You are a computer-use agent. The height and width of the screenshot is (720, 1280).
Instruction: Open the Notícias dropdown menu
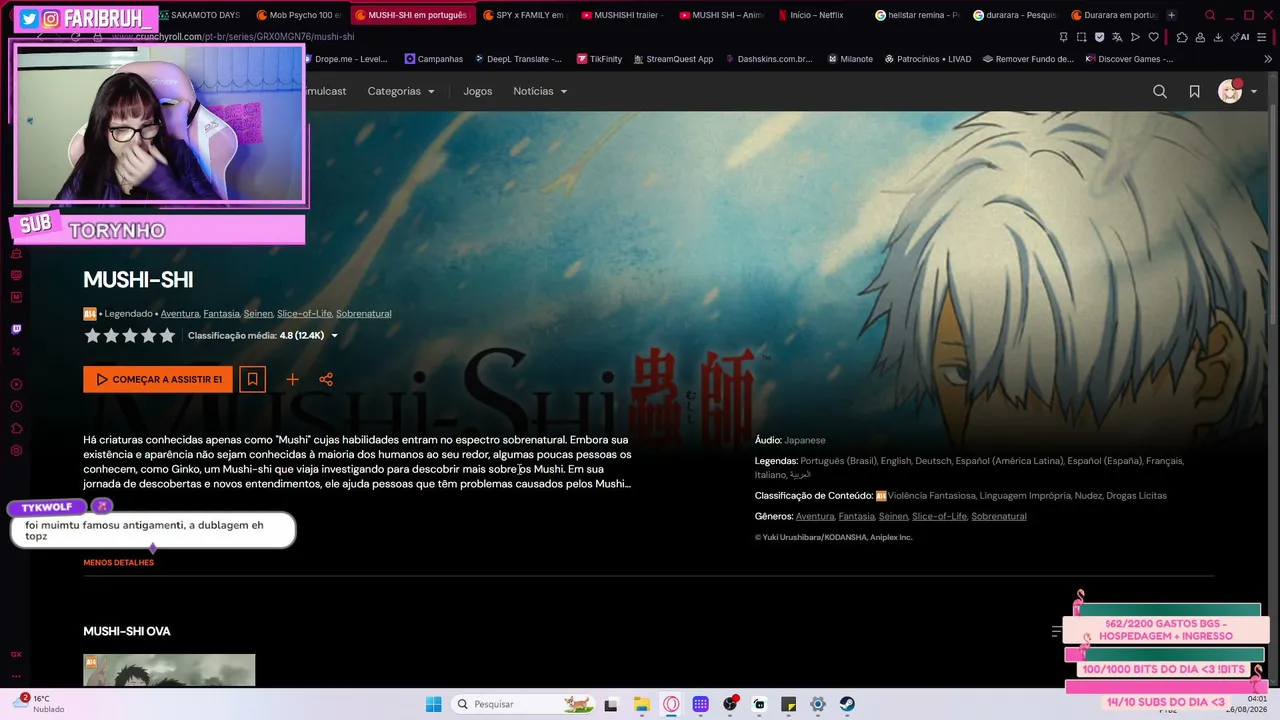(x=540, y=91)
